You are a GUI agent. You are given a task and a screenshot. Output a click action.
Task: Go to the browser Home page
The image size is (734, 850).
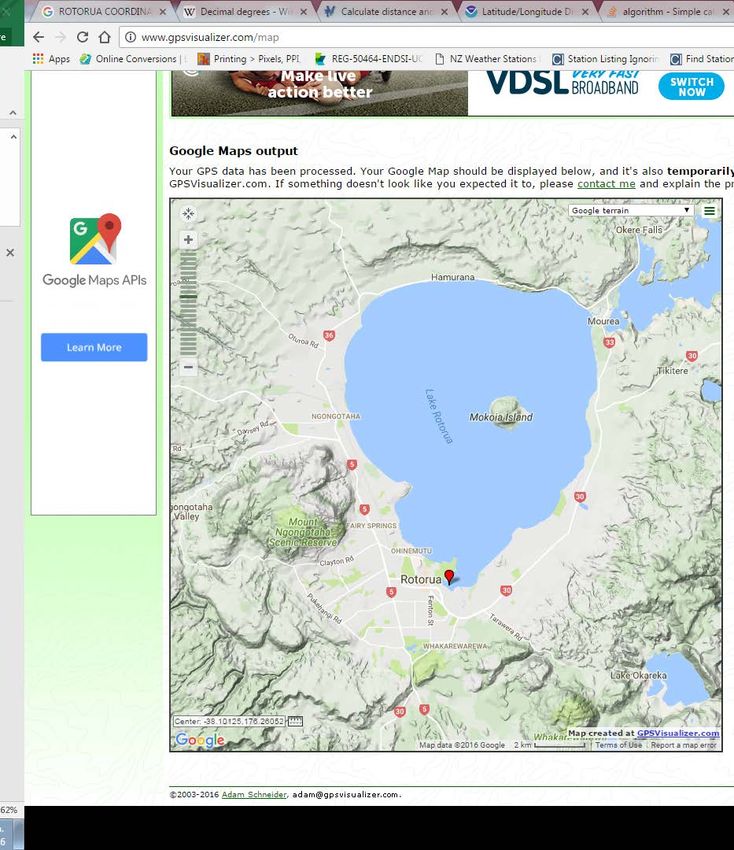pos(105,37)
